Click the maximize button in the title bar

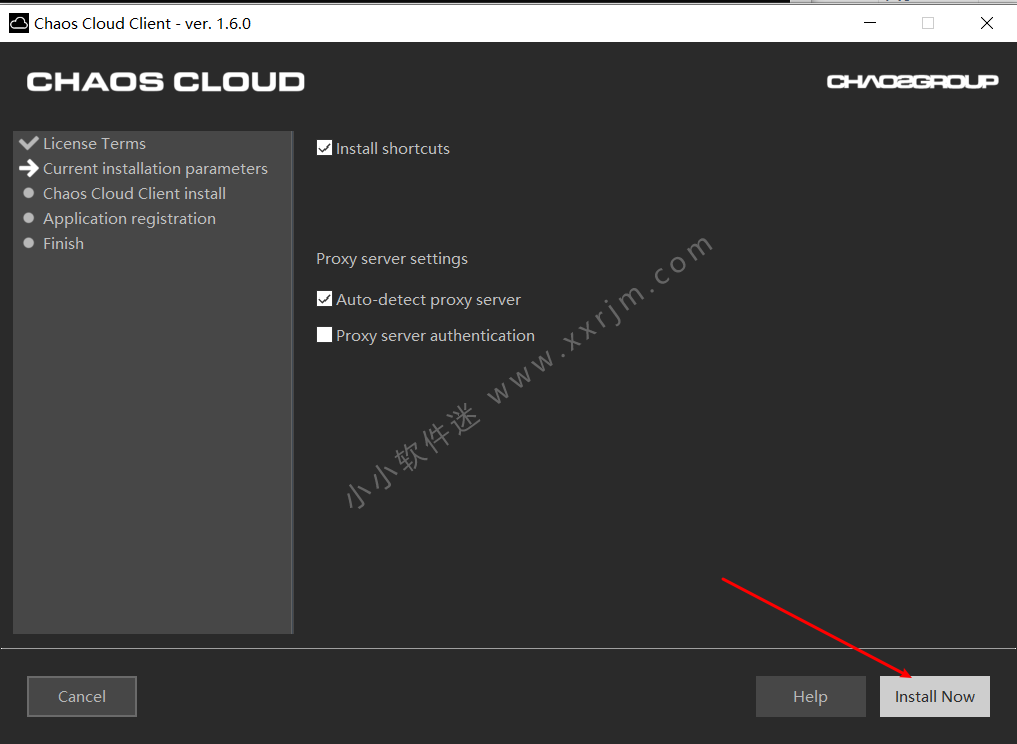pos(928,23)
